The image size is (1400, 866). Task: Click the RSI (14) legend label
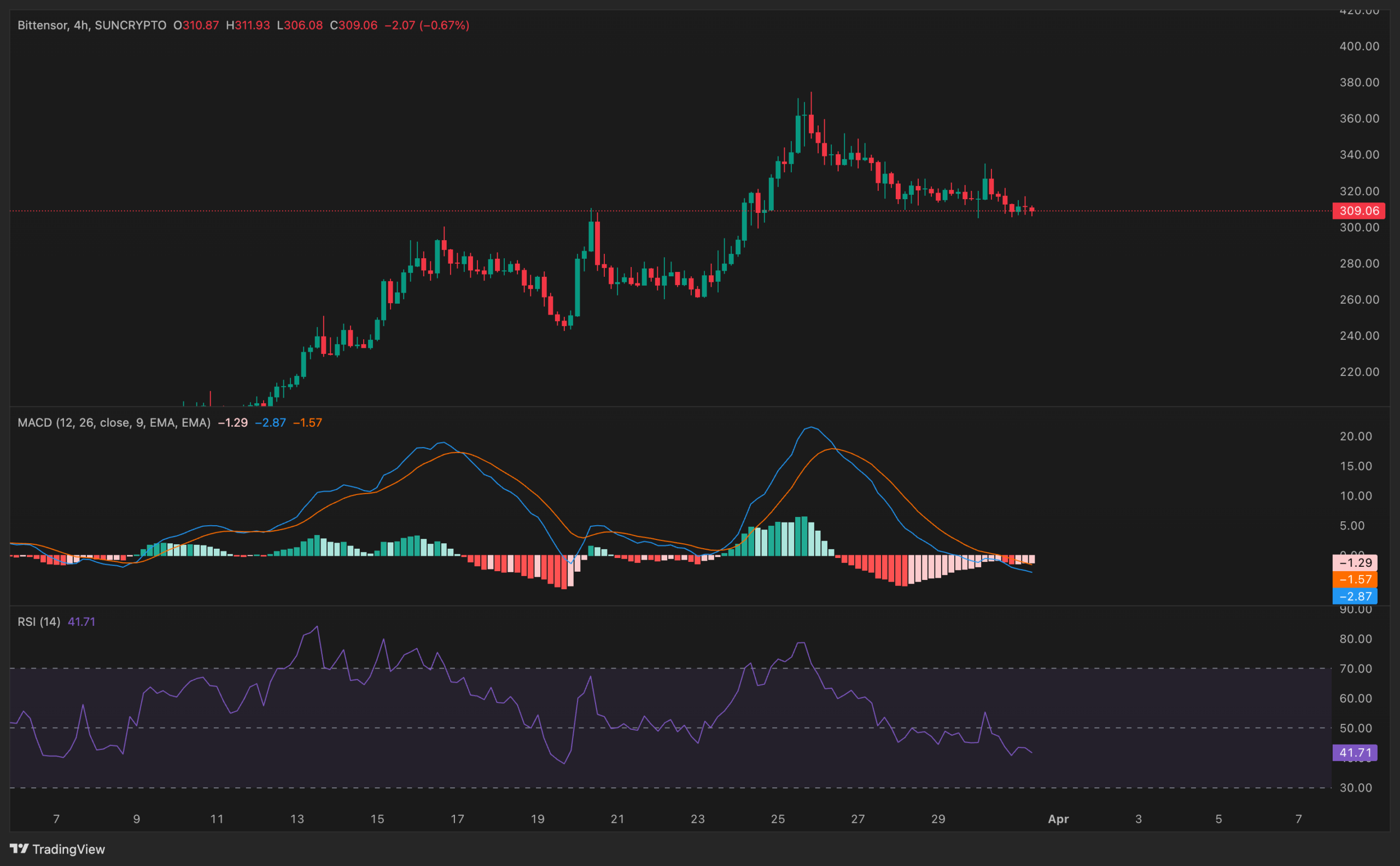[x=38, y=621]
